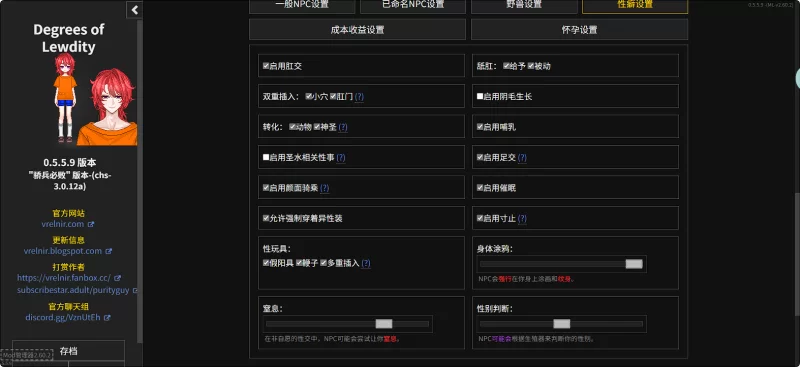Open the discord.gg/VznUtEh chat link
This screenshot has height=367, width=800.
[63, 317]
